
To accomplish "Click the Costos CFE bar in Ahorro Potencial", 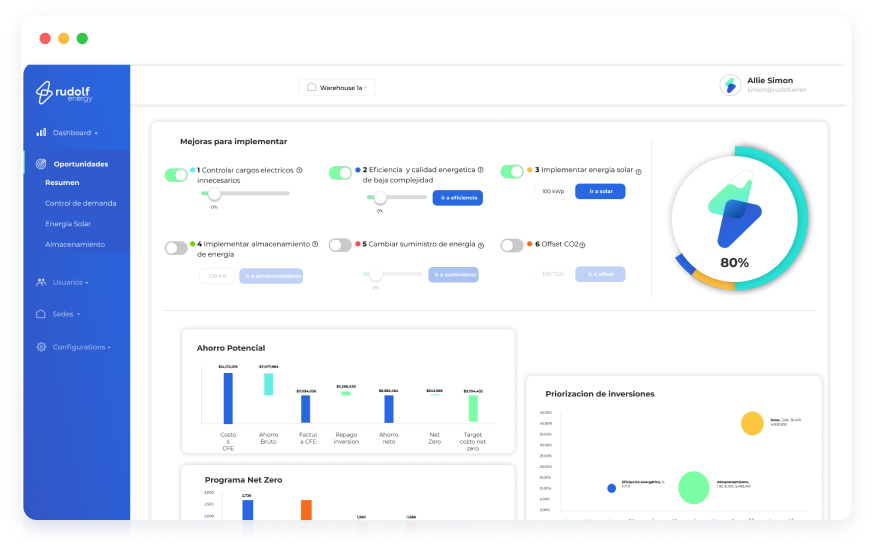I will click(x=228, y=398).
